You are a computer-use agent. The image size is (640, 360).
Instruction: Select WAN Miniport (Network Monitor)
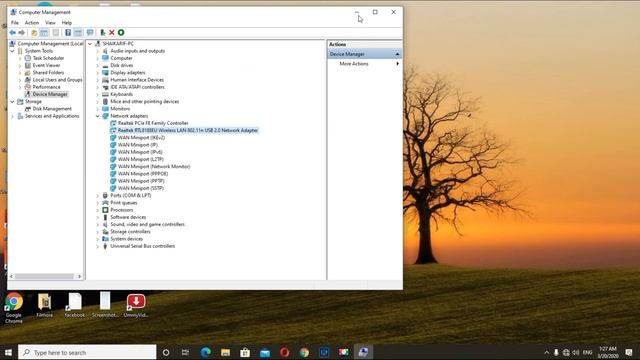[154, 167]
